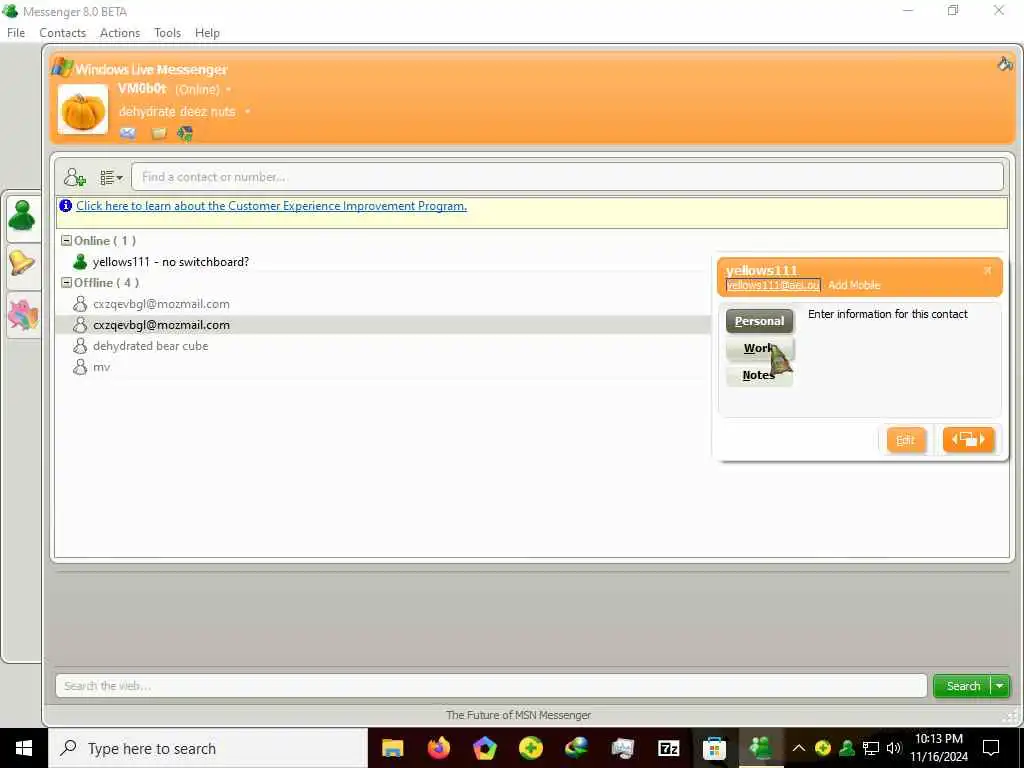
Task: Open the bell alerts tab
Action: [x=22, y=264]
